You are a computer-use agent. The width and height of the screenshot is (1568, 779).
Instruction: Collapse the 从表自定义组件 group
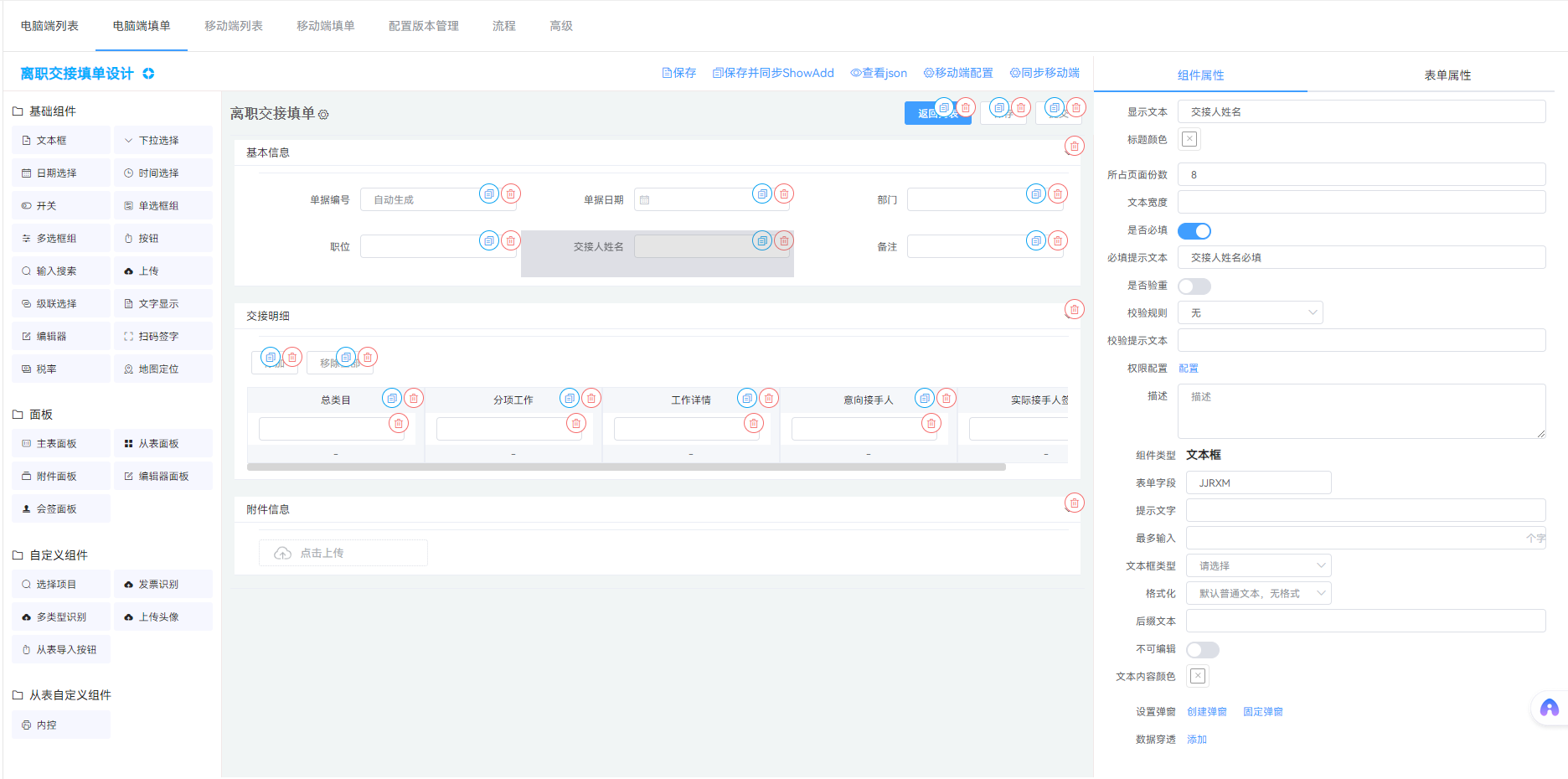pyautogui.click(x=62, y=695)
